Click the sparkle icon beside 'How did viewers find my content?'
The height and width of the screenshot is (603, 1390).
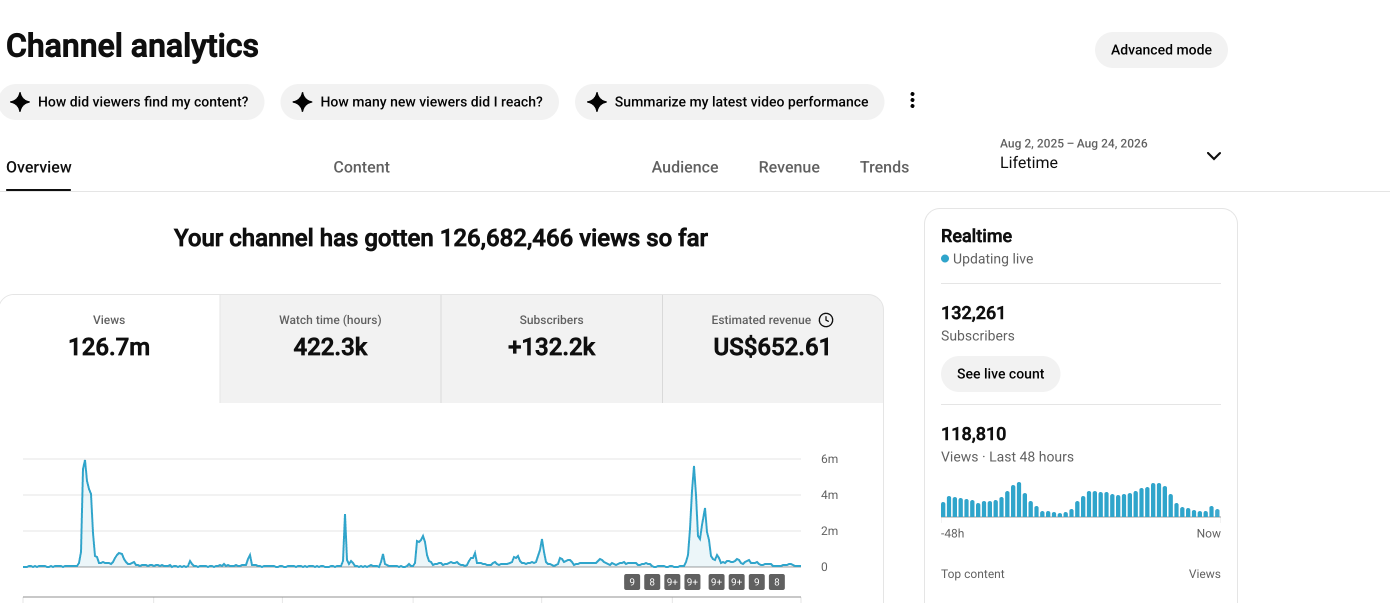coord(19,102)
